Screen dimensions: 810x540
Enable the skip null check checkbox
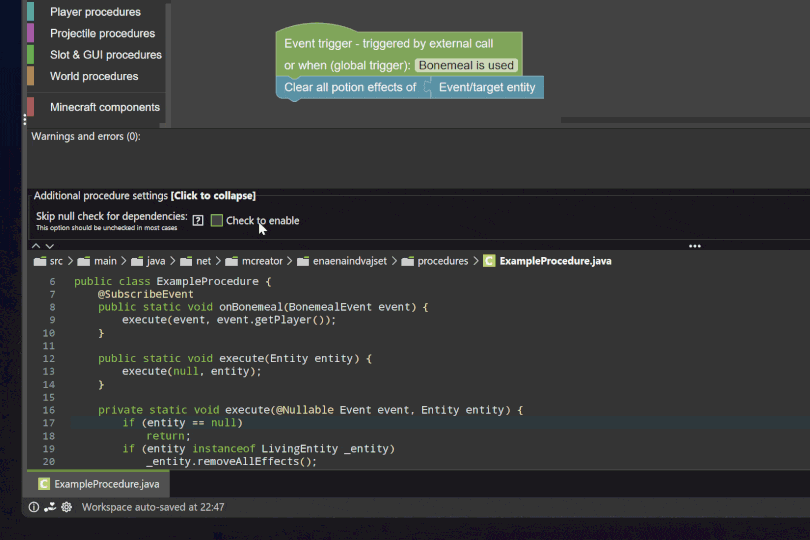(216, 221)
